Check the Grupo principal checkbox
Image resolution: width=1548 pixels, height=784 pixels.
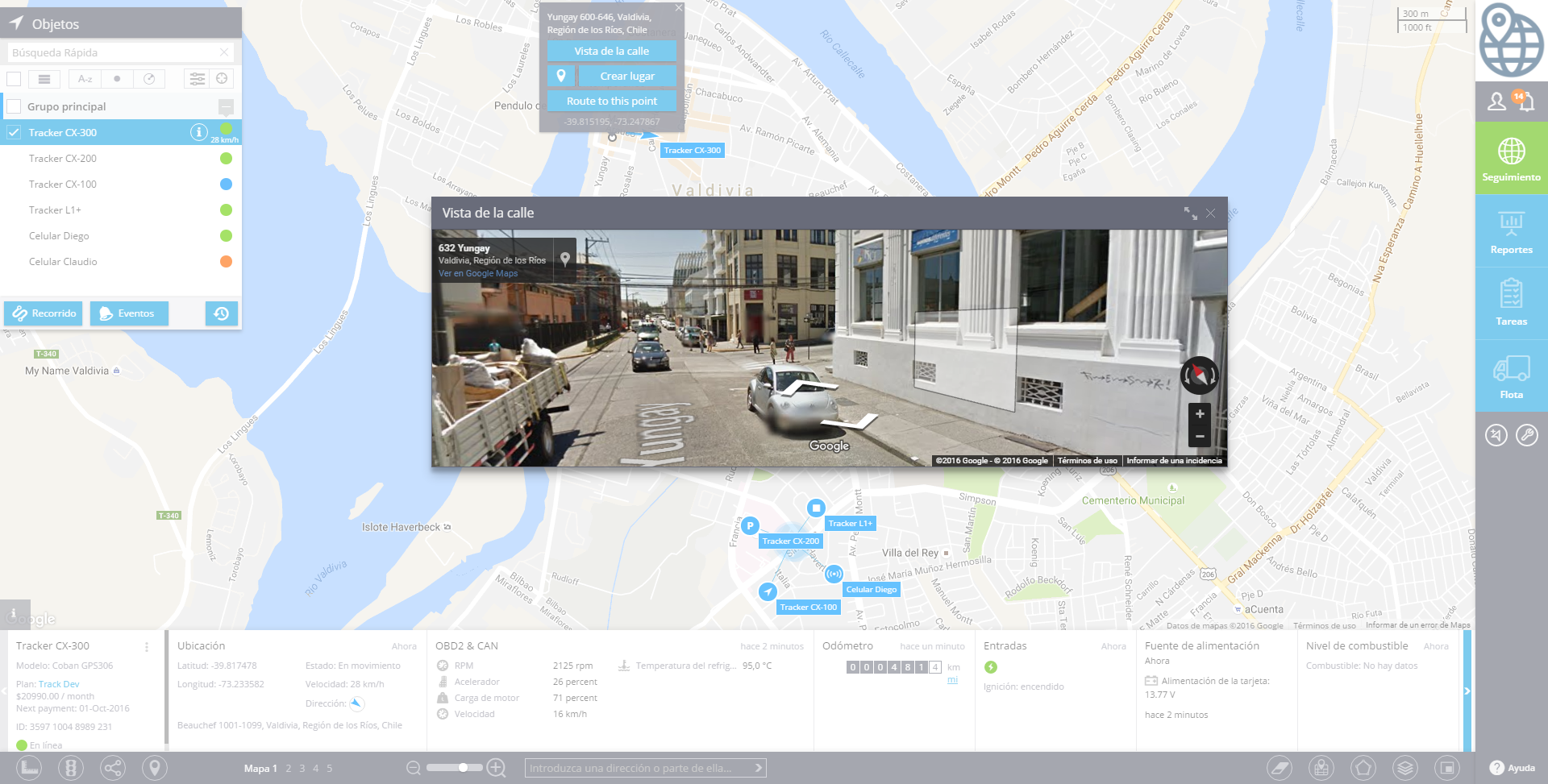[x=14, y=106]
